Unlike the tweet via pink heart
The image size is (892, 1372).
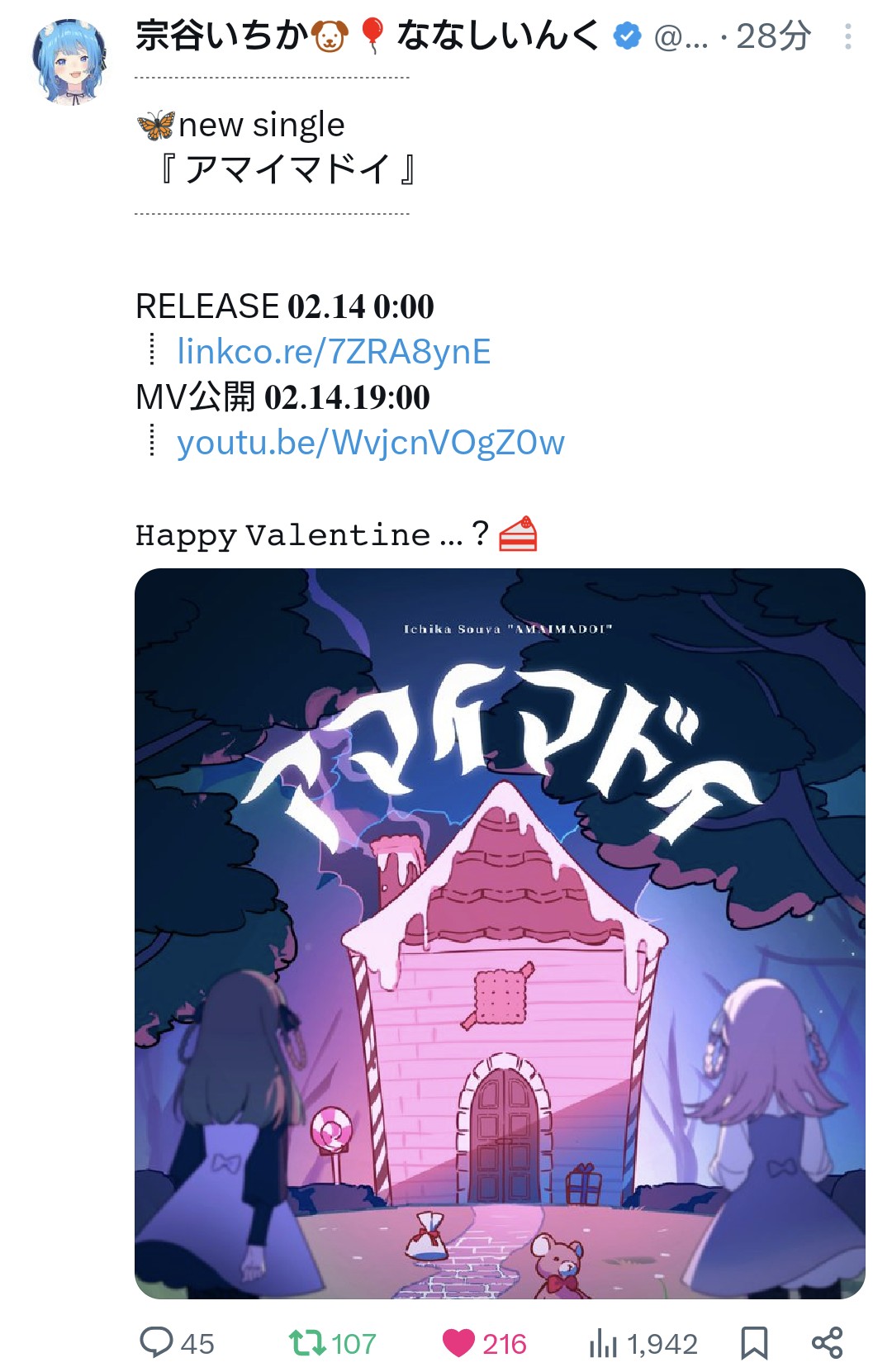click(x=458, y=1343)
